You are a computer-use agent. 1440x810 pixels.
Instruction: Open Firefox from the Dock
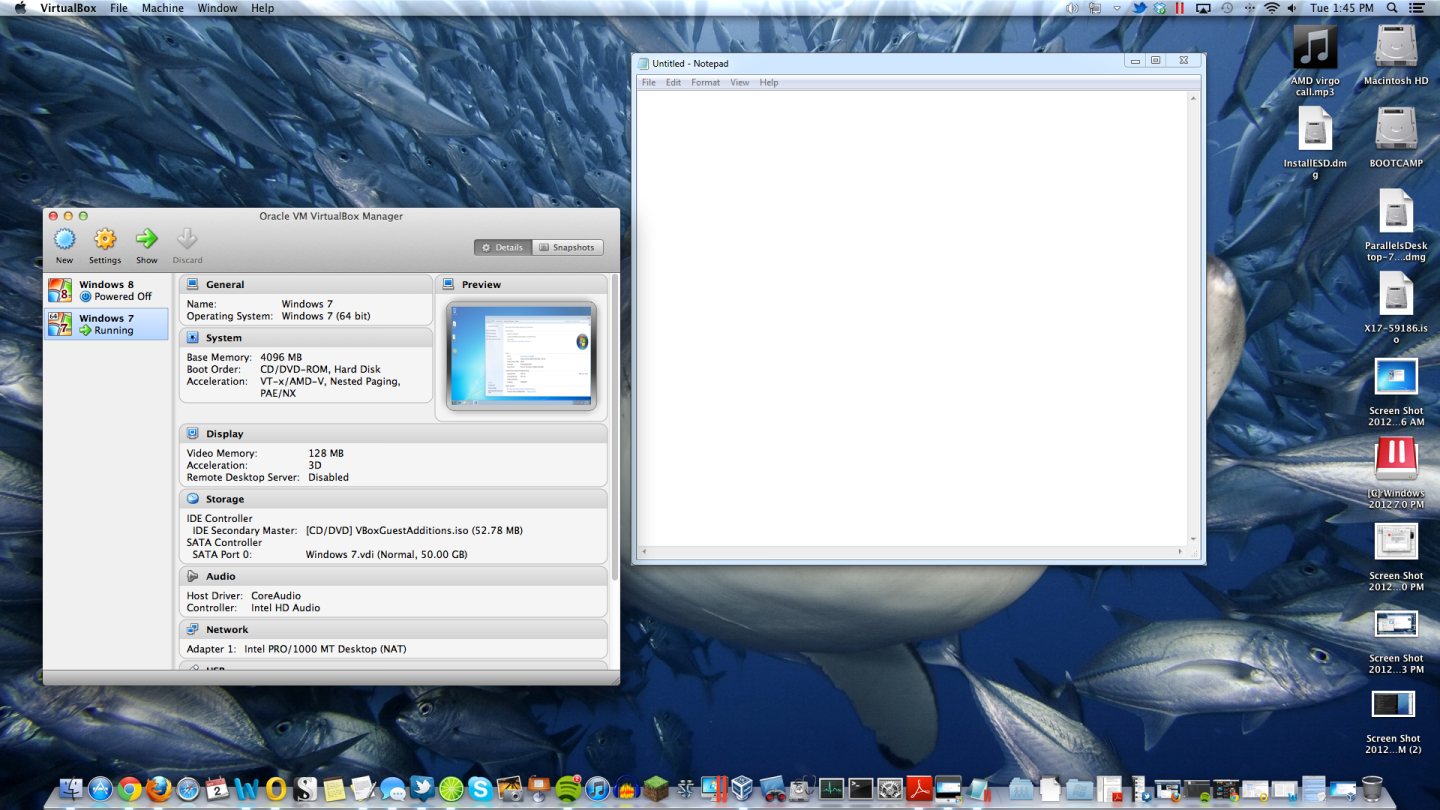[157, 789]
